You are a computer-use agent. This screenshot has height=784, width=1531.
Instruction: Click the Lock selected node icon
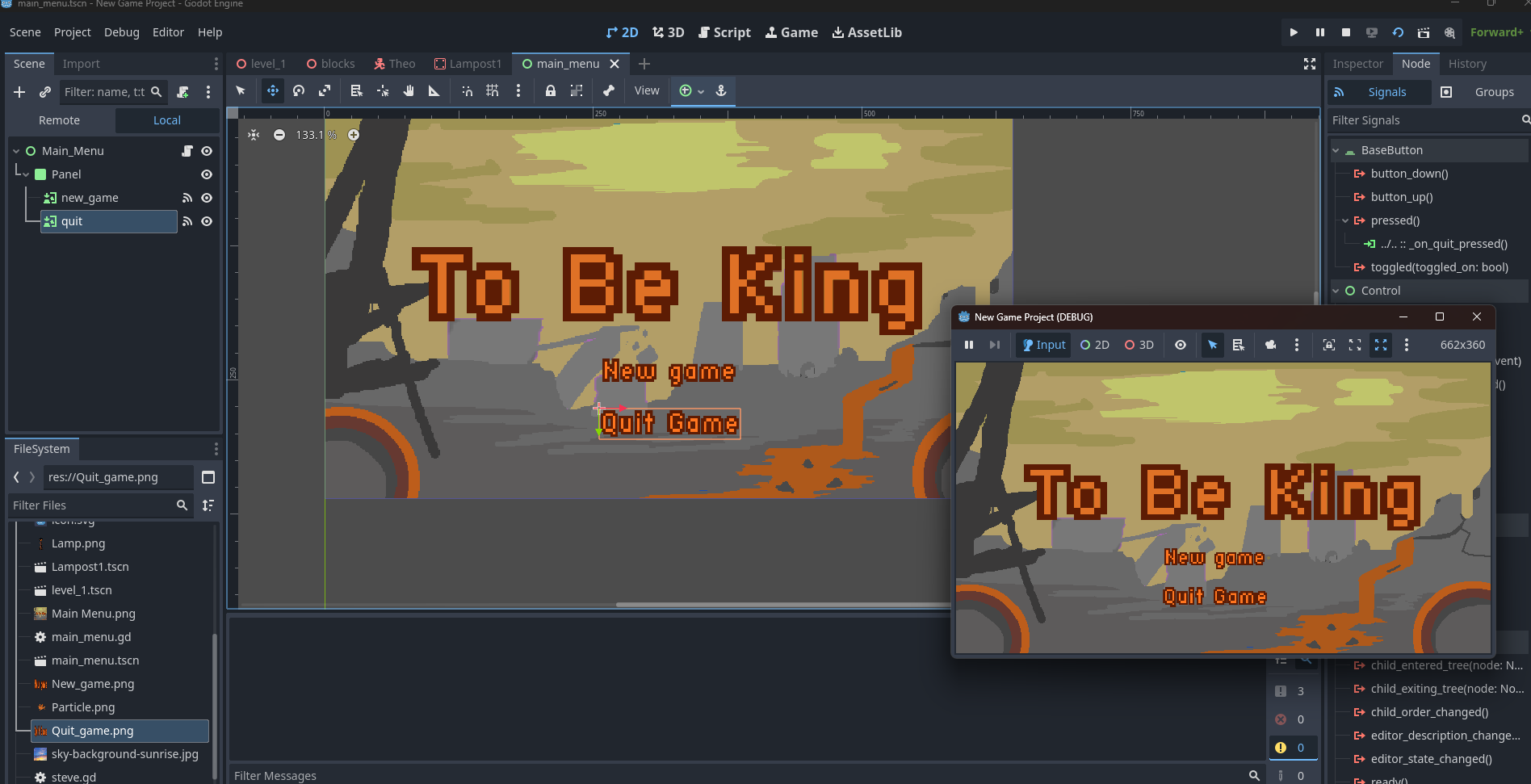tap(550, 91)
